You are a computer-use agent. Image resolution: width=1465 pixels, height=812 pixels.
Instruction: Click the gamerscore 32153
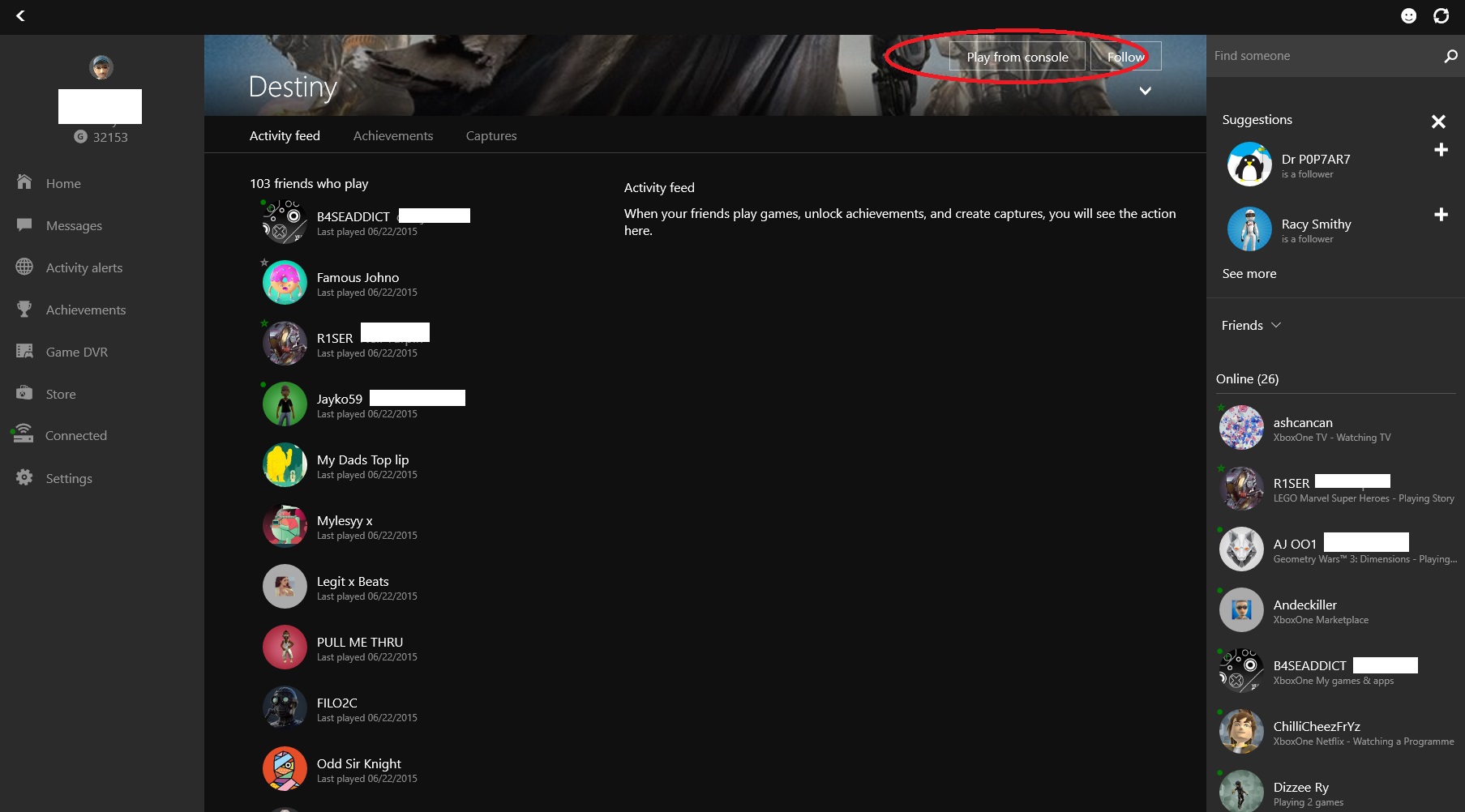click(x=101, y=137)
